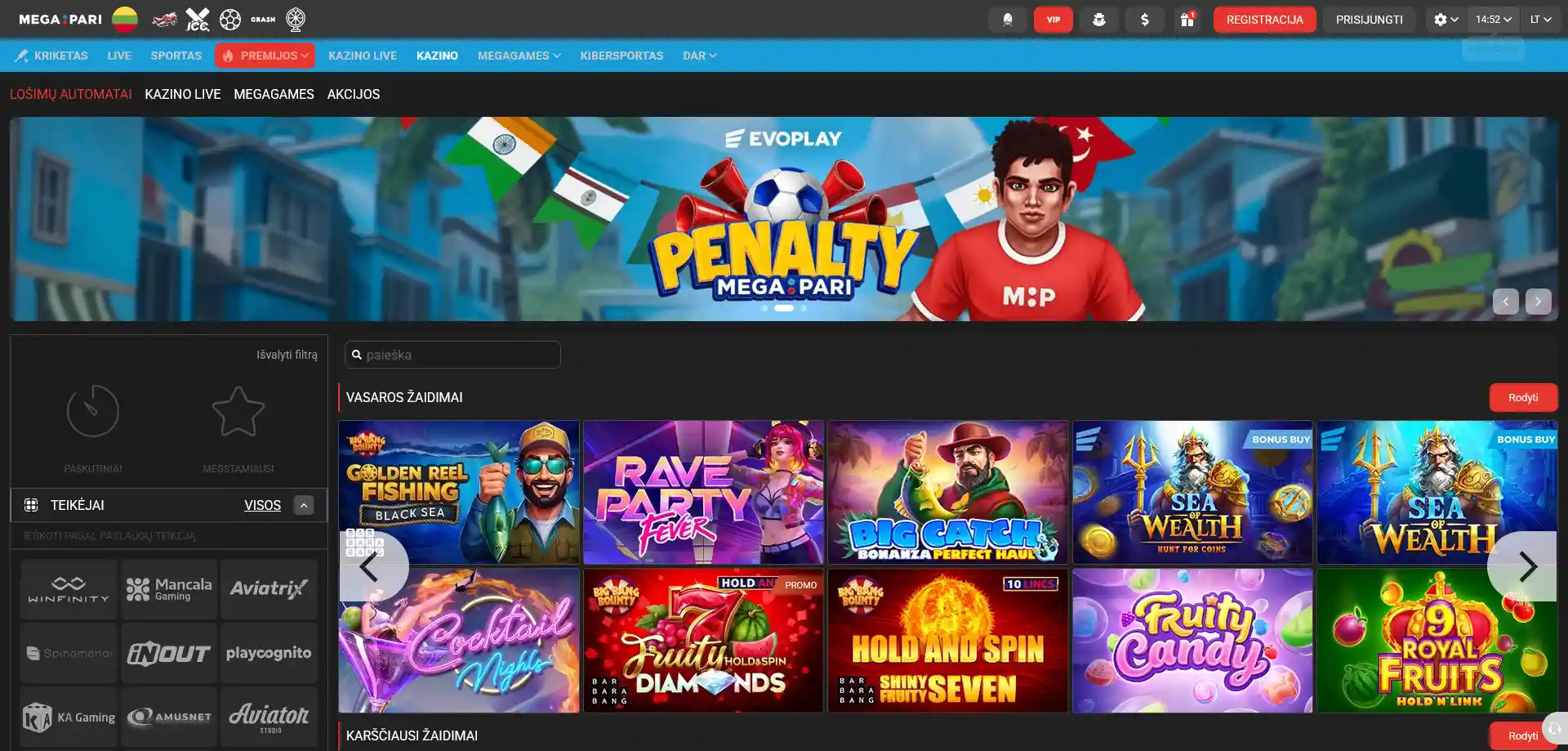Image resolution: width=1568 pixels, height=751 pixels.
Task: Open the gift bonuses icon
Action: coord(1187,20)
